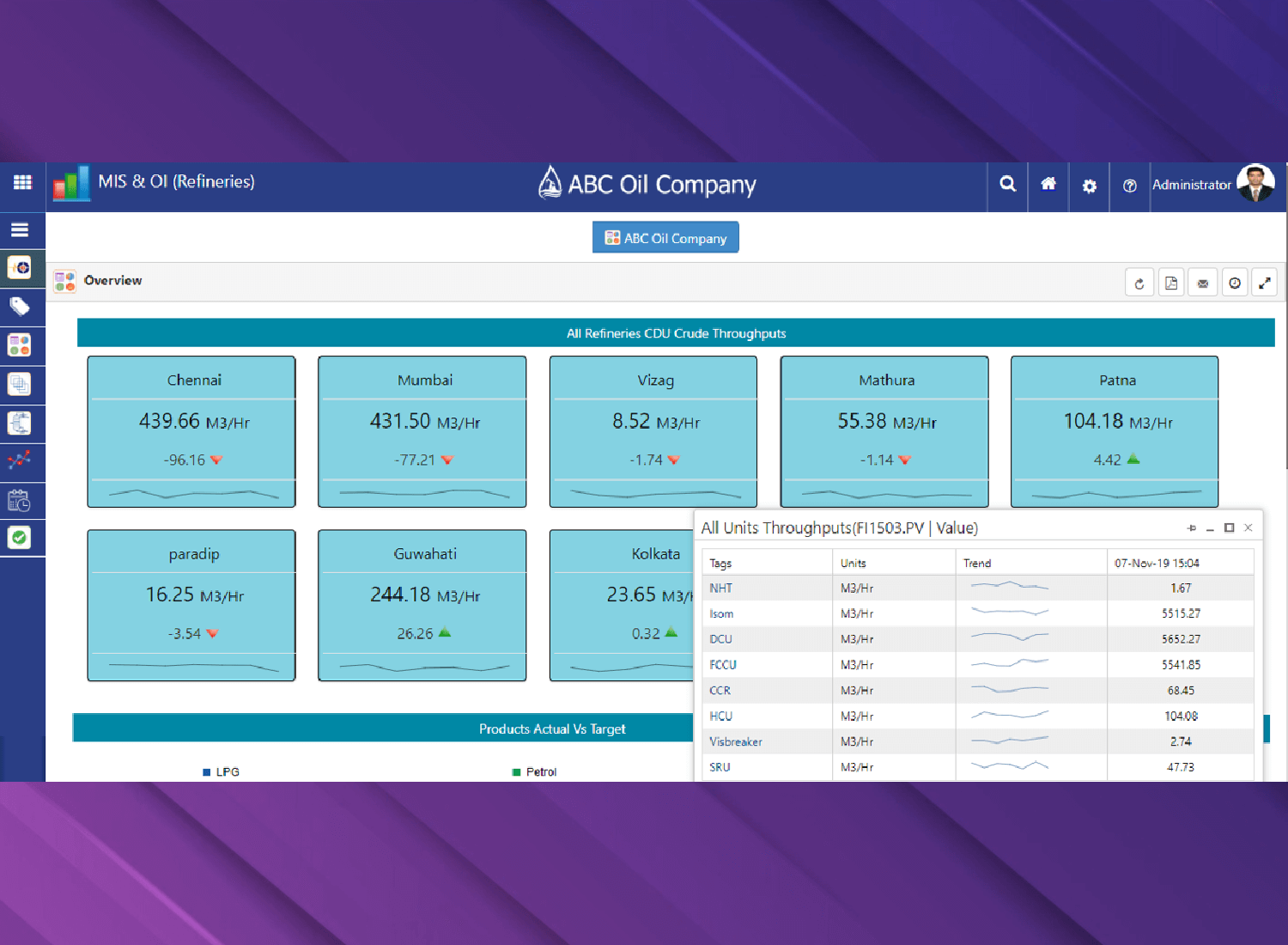The image size is (1288, 945).
Task: Open the help question mark icon
Action: coord(1130,186)
